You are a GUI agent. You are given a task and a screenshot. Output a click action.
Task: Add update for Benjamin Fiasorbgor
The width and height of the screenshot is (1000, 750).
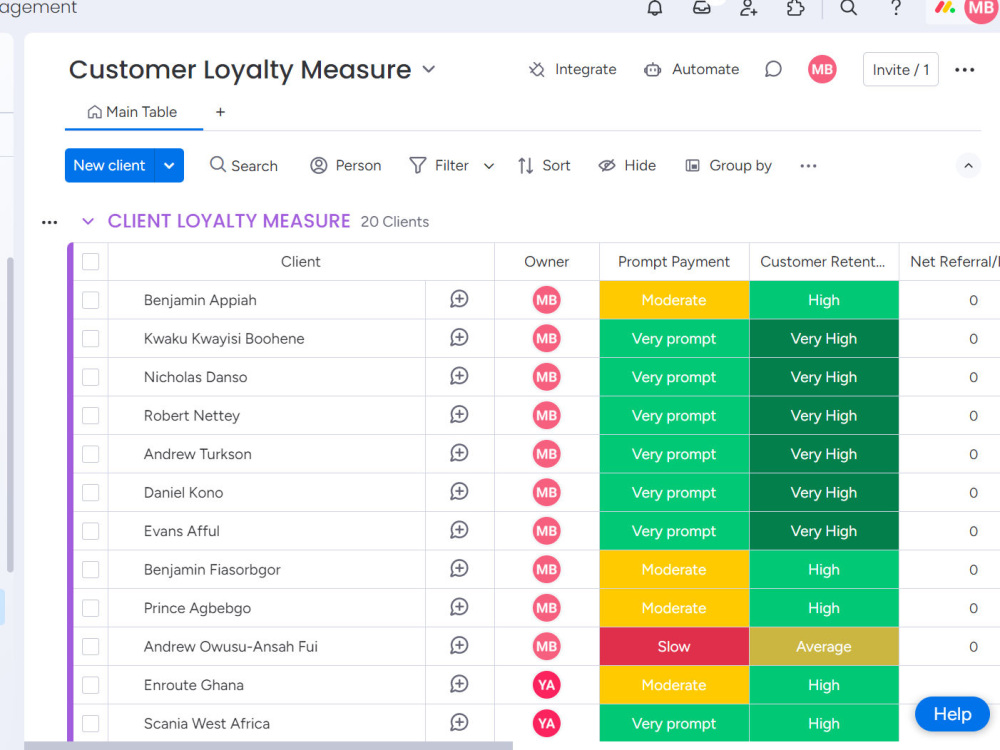[459, 568]
